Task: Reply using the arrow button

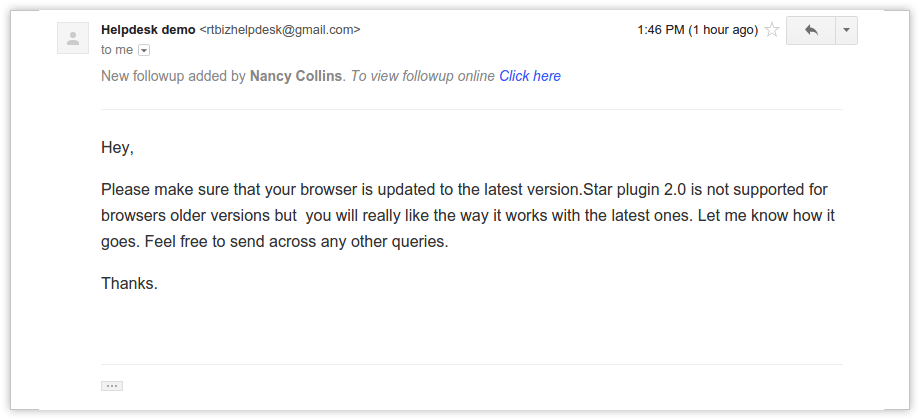Action: pyautogui.click(x=811, y=31)
